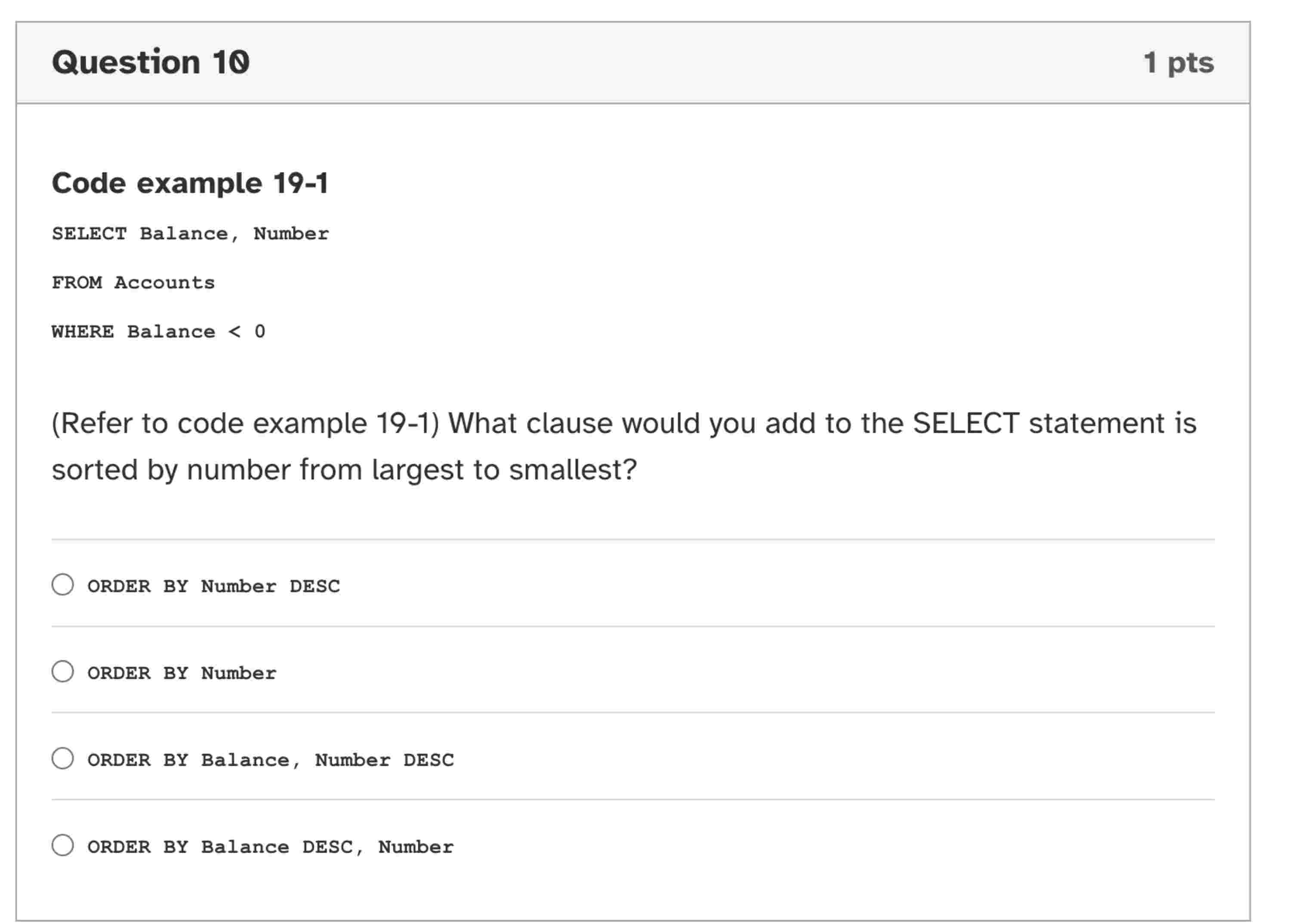The image size is (1292, 924).
Task: Select the ORDER BY Number DESC radio button
Action: tap(62, 585)
